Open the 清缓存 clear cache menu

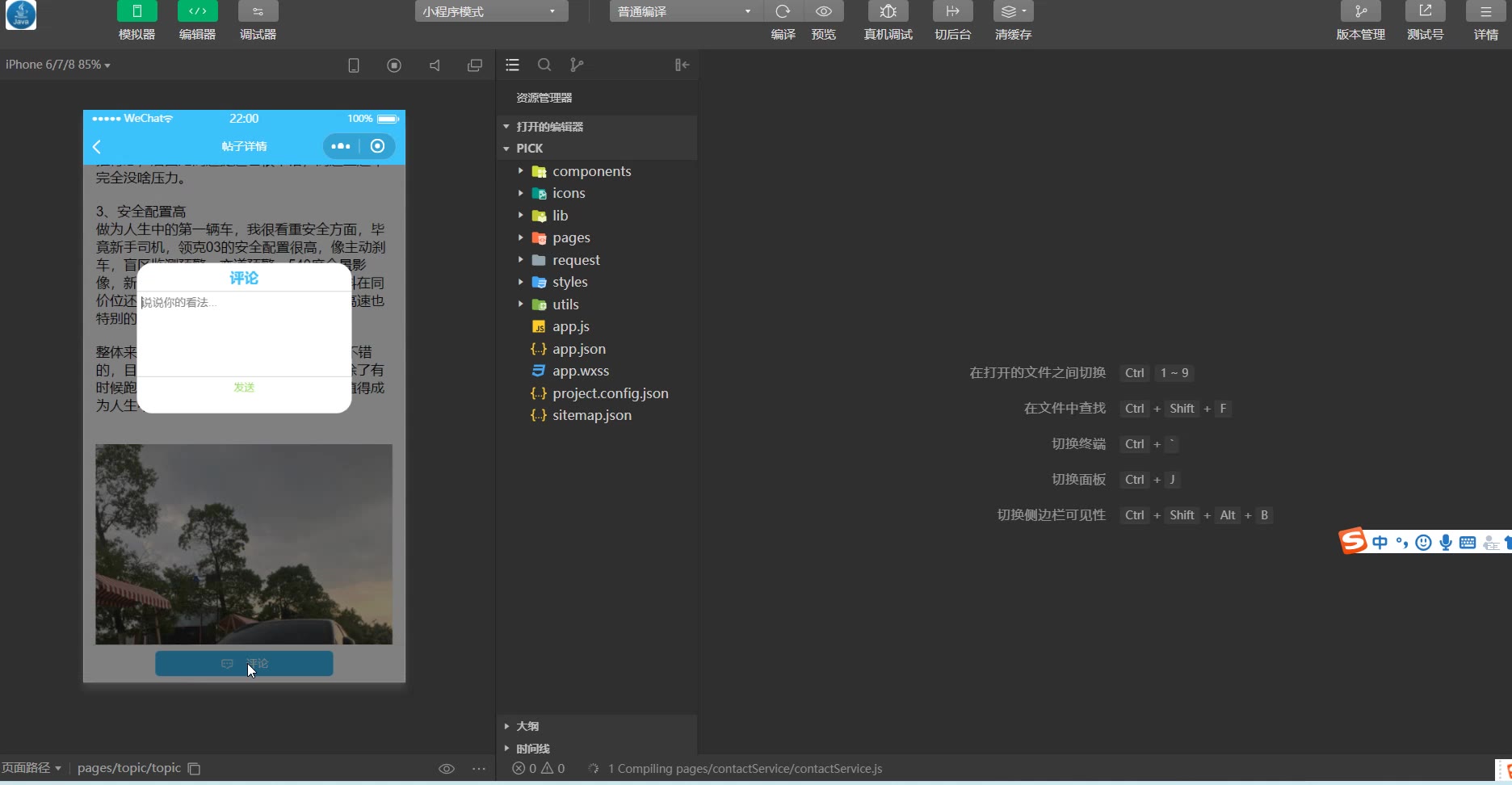pos(1014,11)
